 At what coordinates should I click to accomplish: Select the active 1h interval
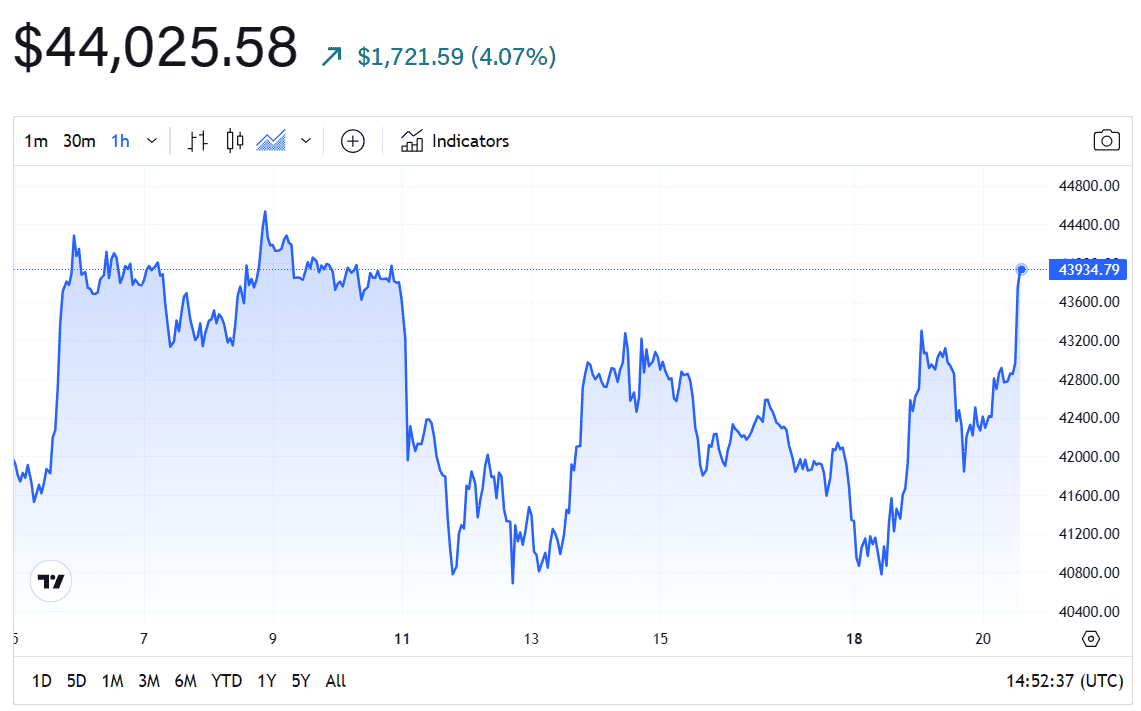click(119, 141)
